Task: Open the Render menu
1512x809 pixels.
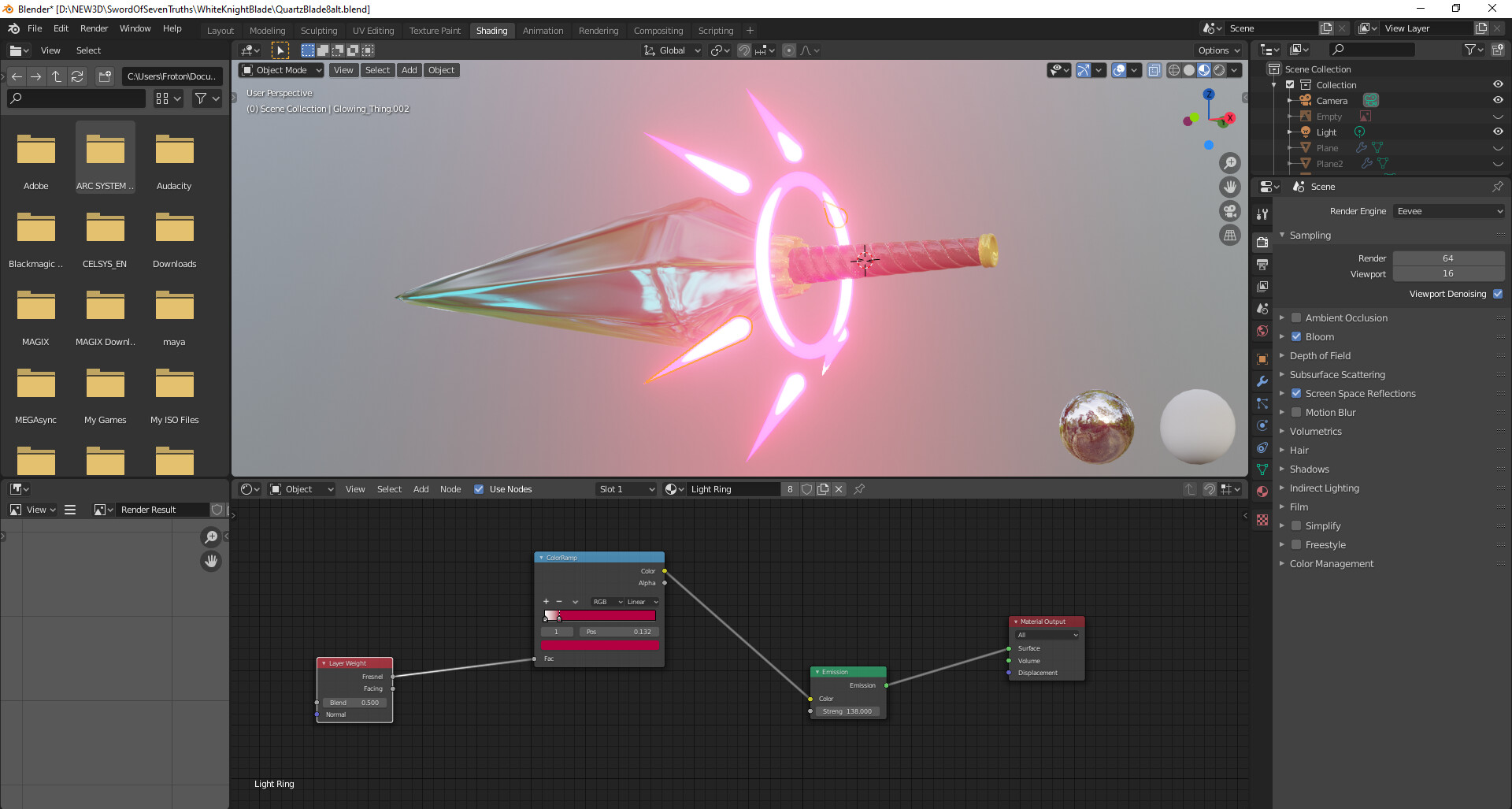Action: pyautogui.click(x=94, y=28)
